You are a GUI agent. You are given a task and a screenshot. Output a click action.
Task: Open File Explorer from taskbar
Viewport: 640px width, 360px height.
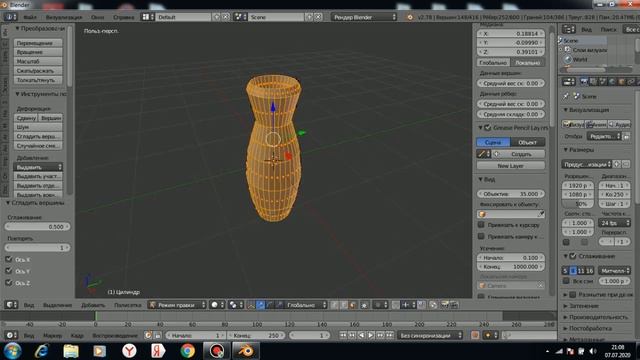point(71,351)
